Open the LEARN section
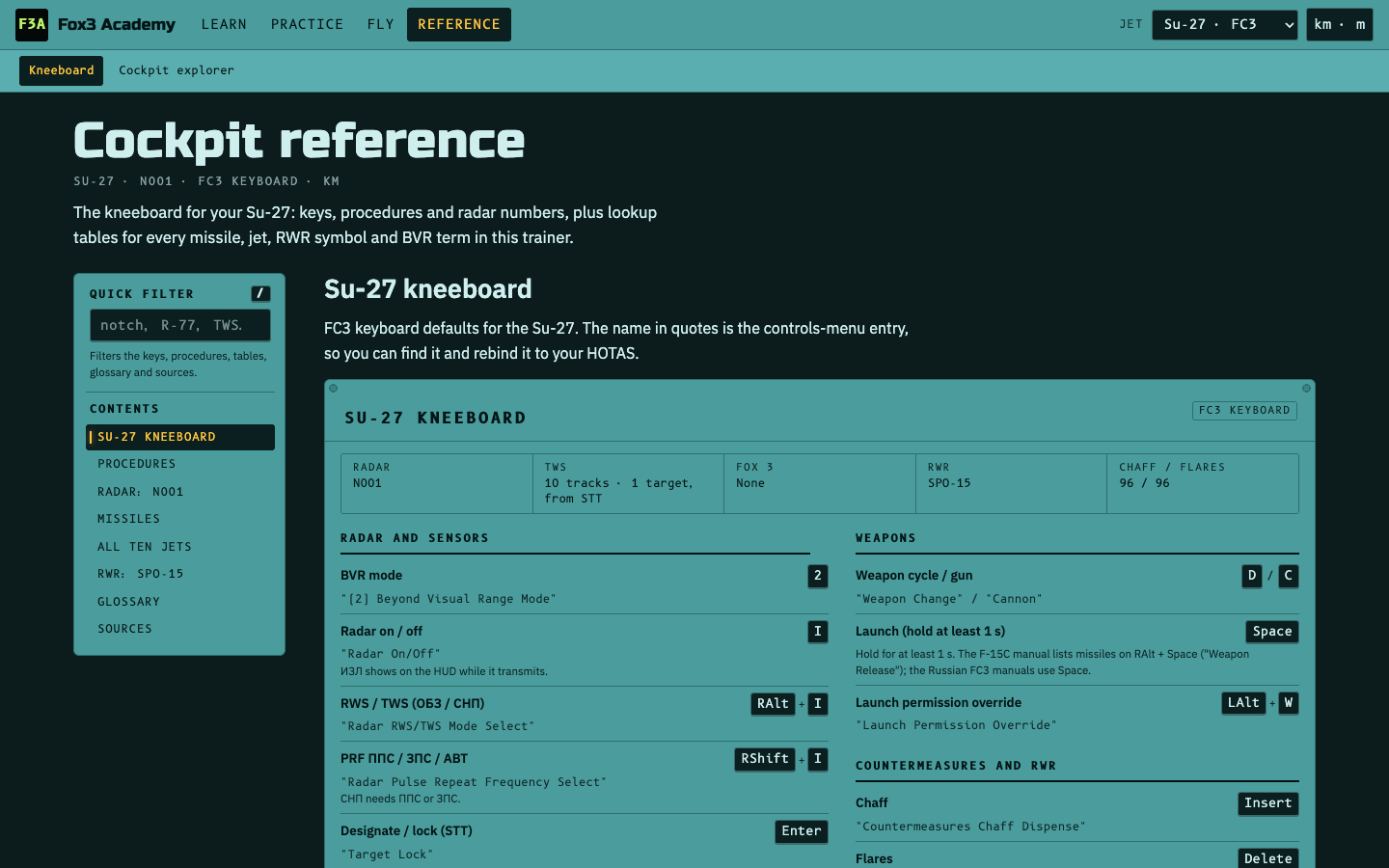The height and width of the screenshot is (868, 1389). coord(224,24)
